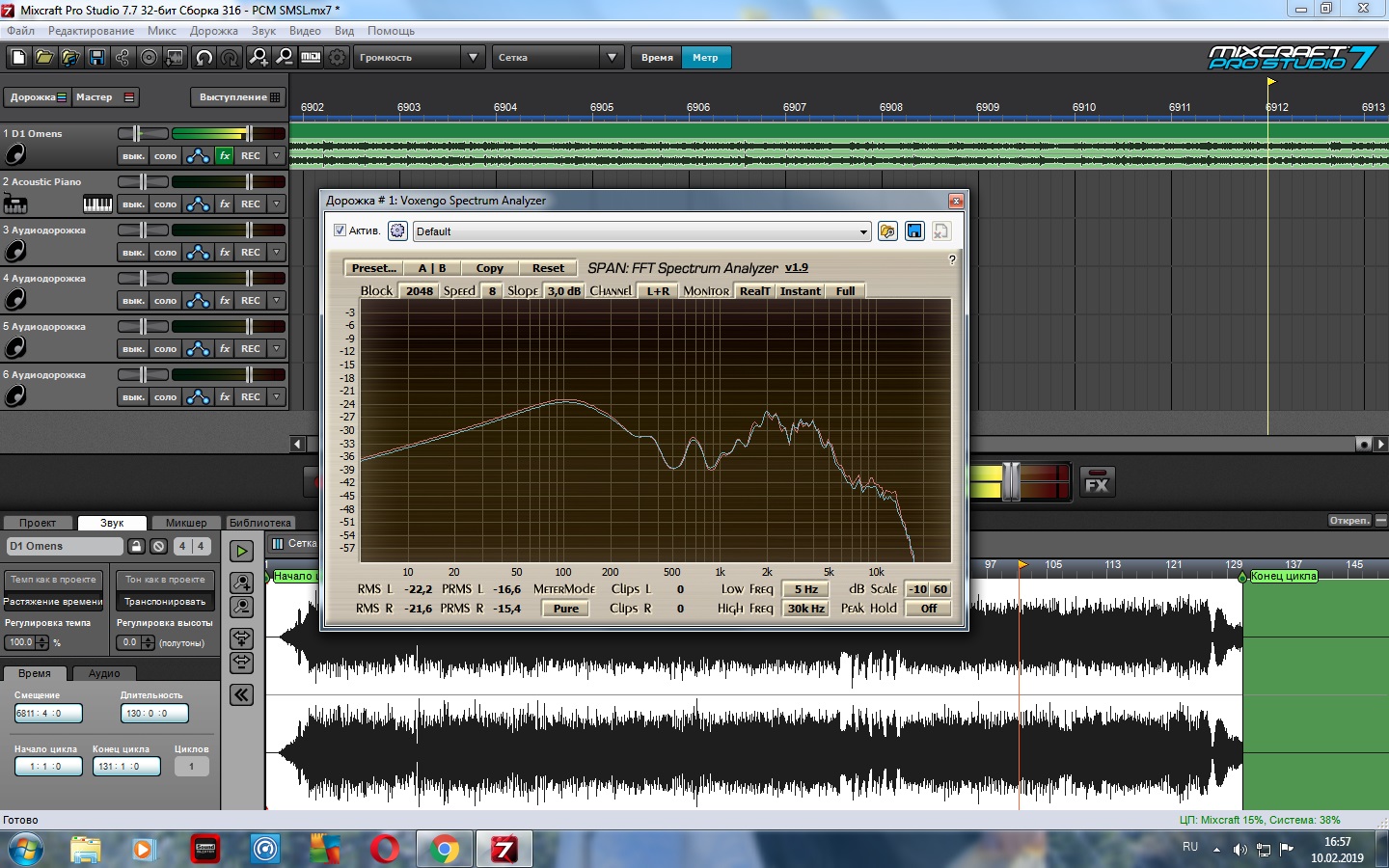Toggle the Pure meter mode in SPAN
The width and height of the screenshot is (1389, 868).
(x=566, y=609)
